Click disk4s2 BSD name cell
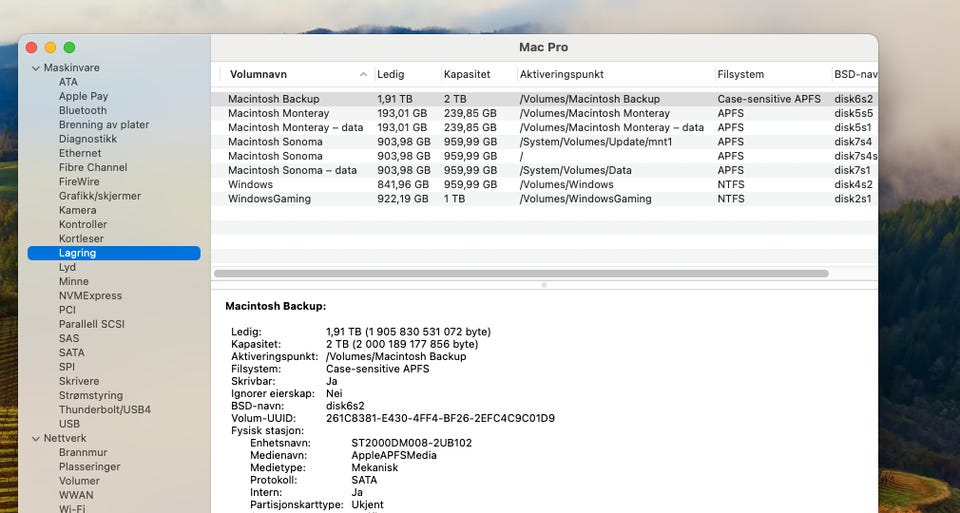This screenshot has width=960, height=513. pos(853,184)
